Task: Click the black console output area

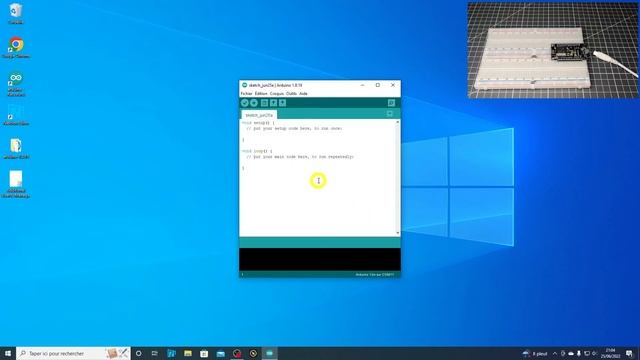Action: click(320, 259)
